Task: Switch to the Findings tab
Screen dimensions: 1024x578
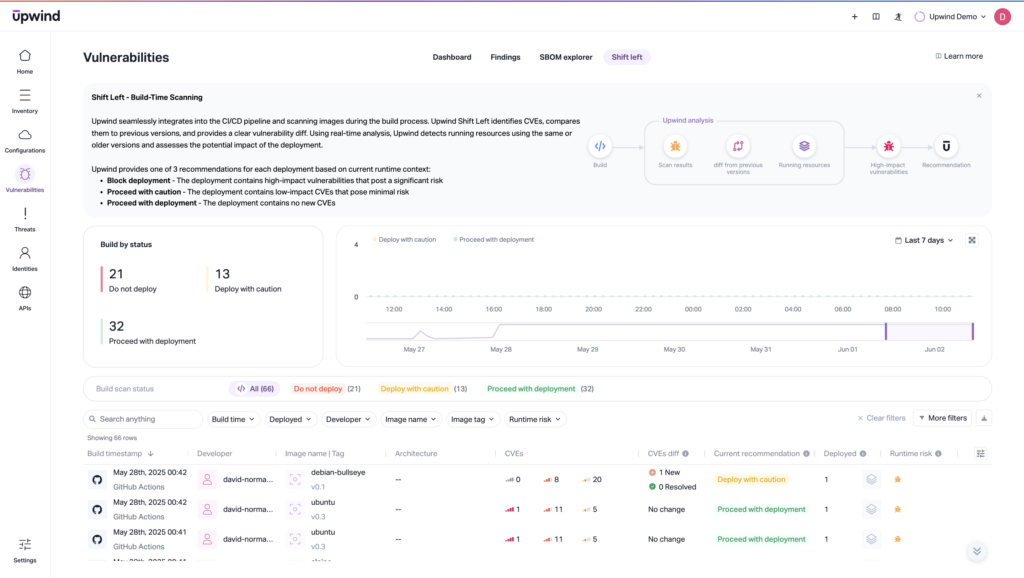Action: click(x=505, y=57)
